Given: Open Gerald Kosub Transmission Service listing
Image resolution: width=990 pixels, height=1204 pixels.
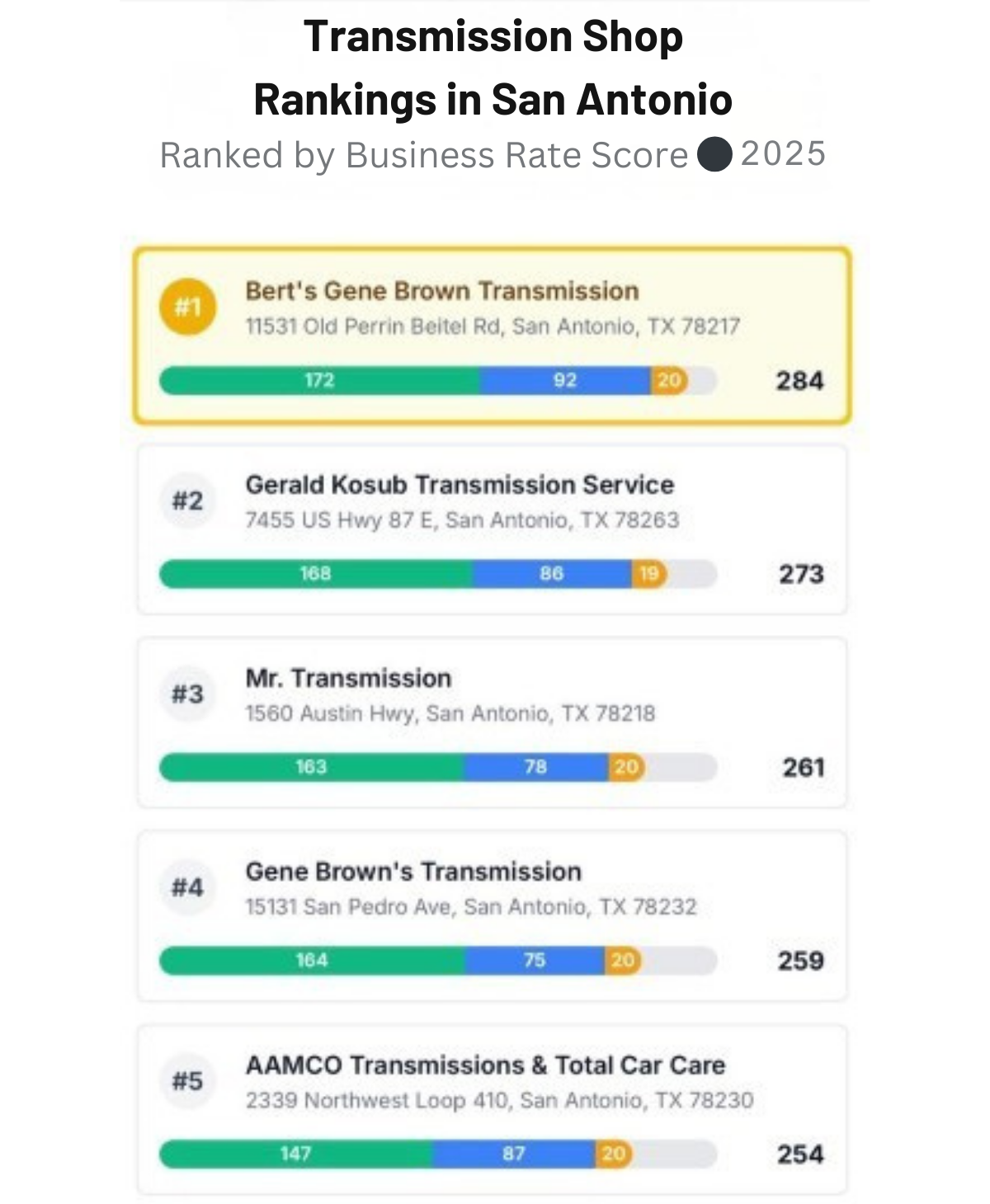Looking at the screenshot, I should click(460, 485).
